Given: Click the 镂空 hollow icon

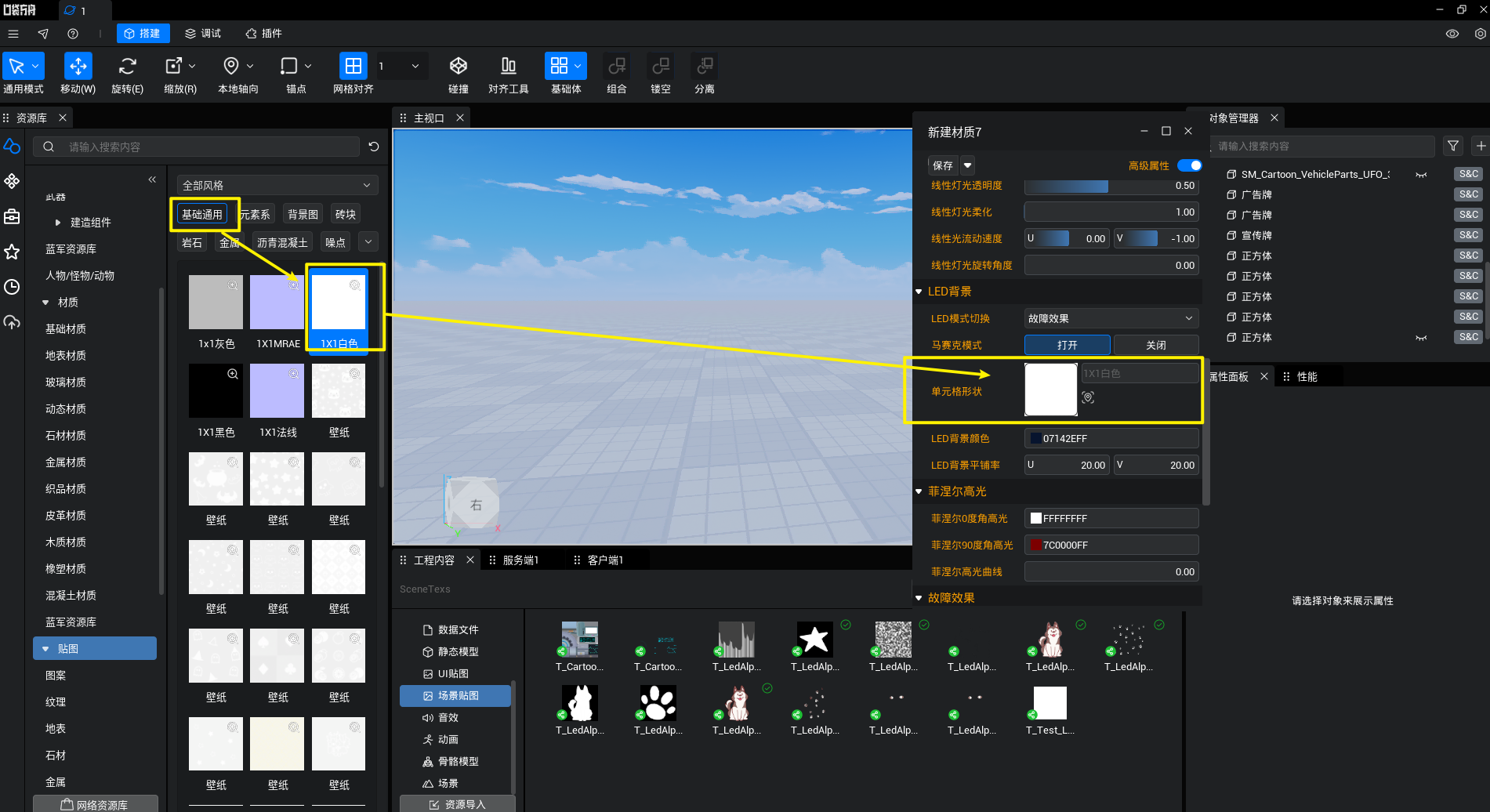Looking at the screenshot, I should coord(661,67).
